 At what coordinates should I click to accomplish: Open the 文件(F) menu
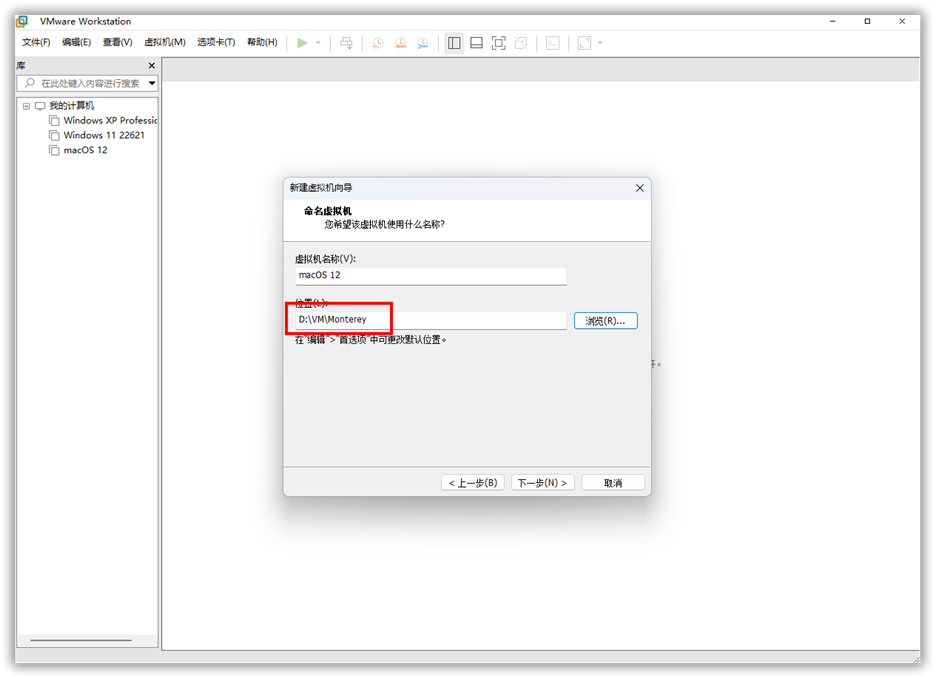tap(36, 42)
